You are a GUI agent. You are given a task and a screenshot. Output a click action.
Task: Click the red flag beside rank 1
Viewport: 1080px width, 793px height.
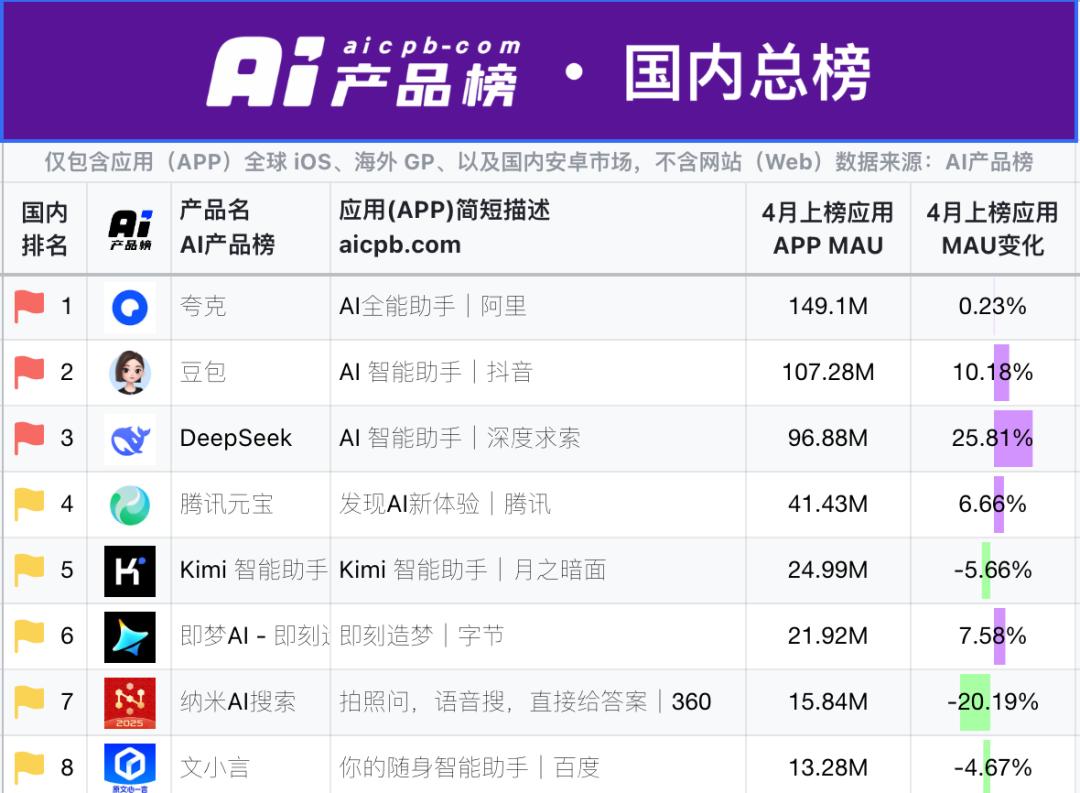pos(30,306)
